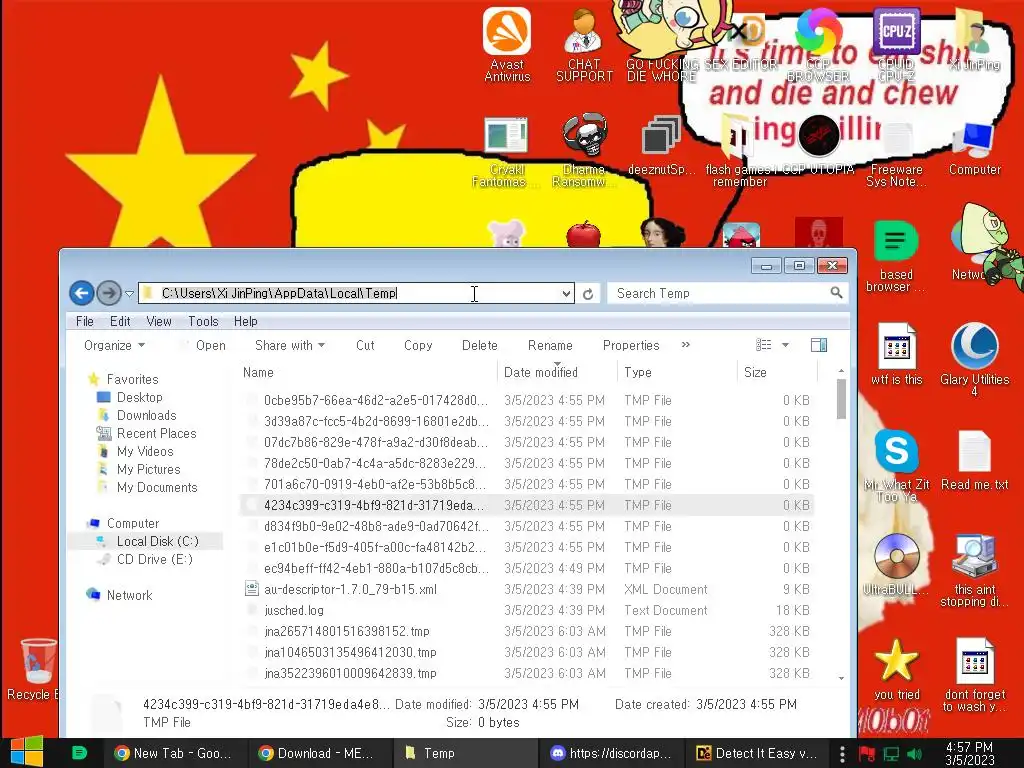Open UltraBULL disc desktop icon
This screenshot has width=1024, height=768.
point(896,564)
